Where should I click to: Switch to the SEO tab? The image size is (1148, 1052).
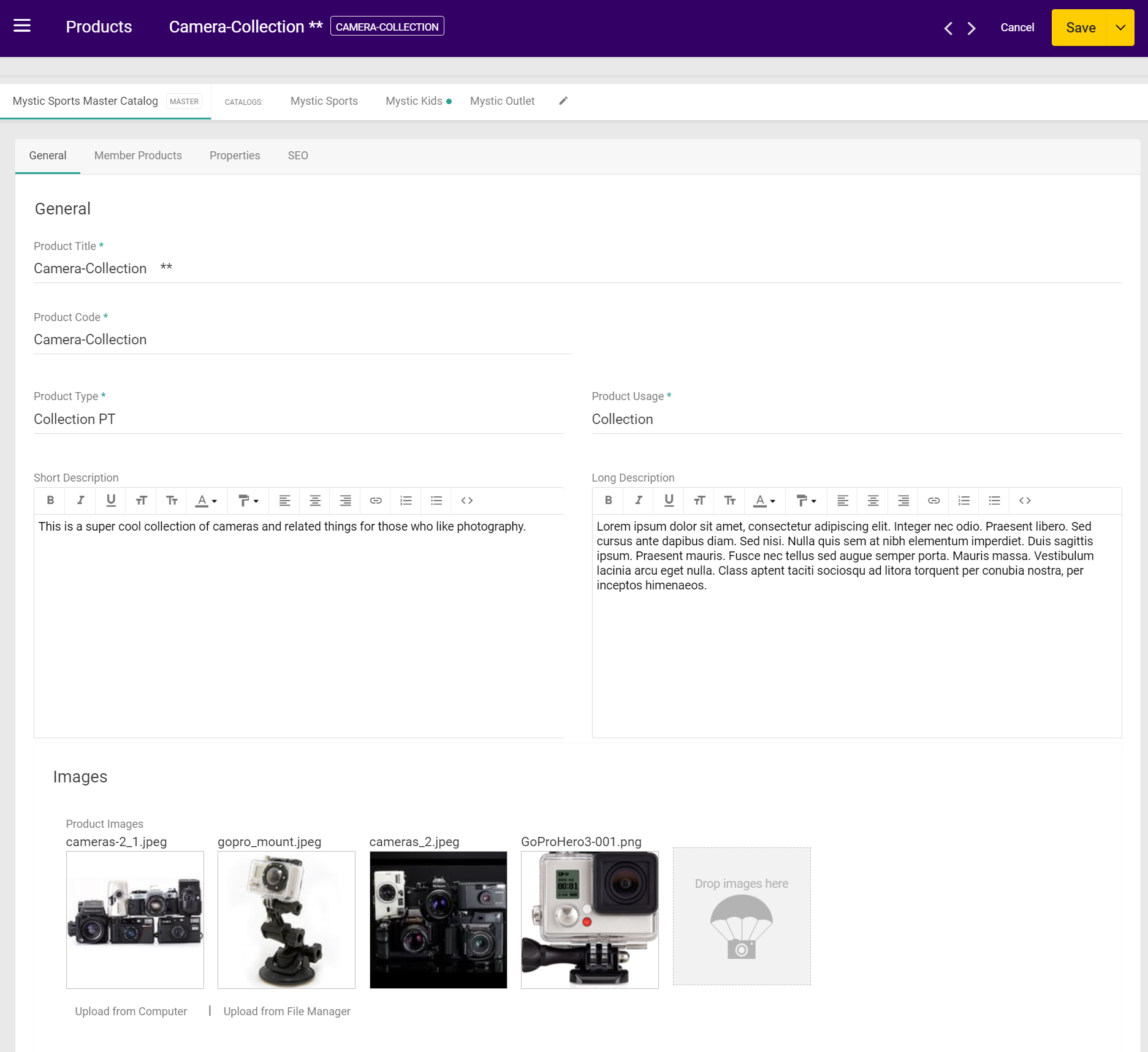tap(298, 156)
